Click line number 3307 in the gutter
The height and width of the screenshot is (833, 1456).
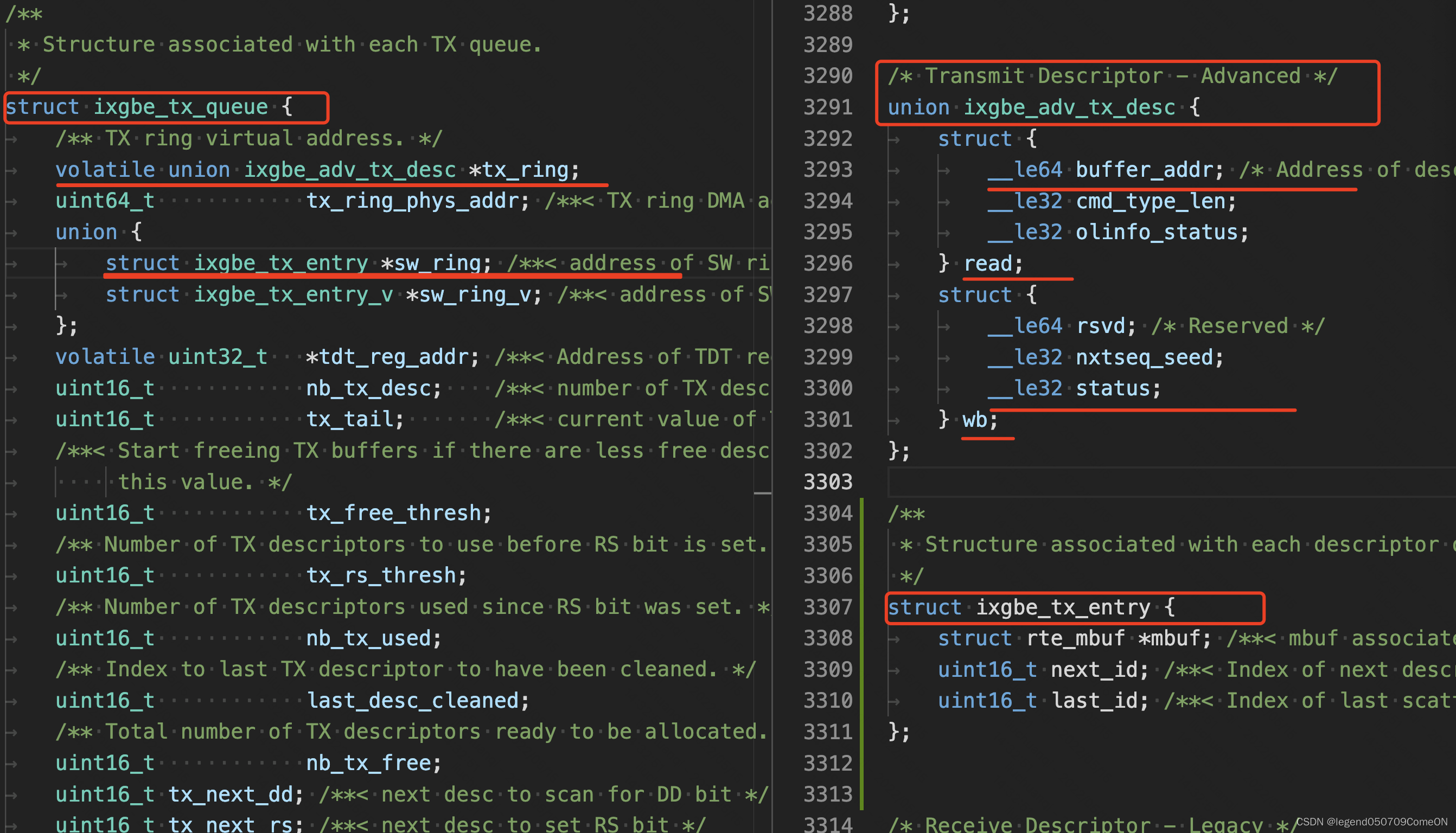coord(828,607)
